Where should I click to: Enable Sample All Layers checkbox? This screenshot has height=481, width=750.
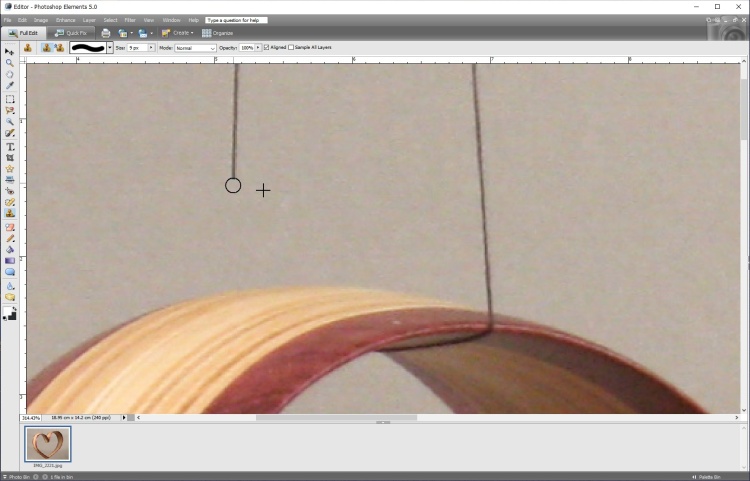point(288,47)
